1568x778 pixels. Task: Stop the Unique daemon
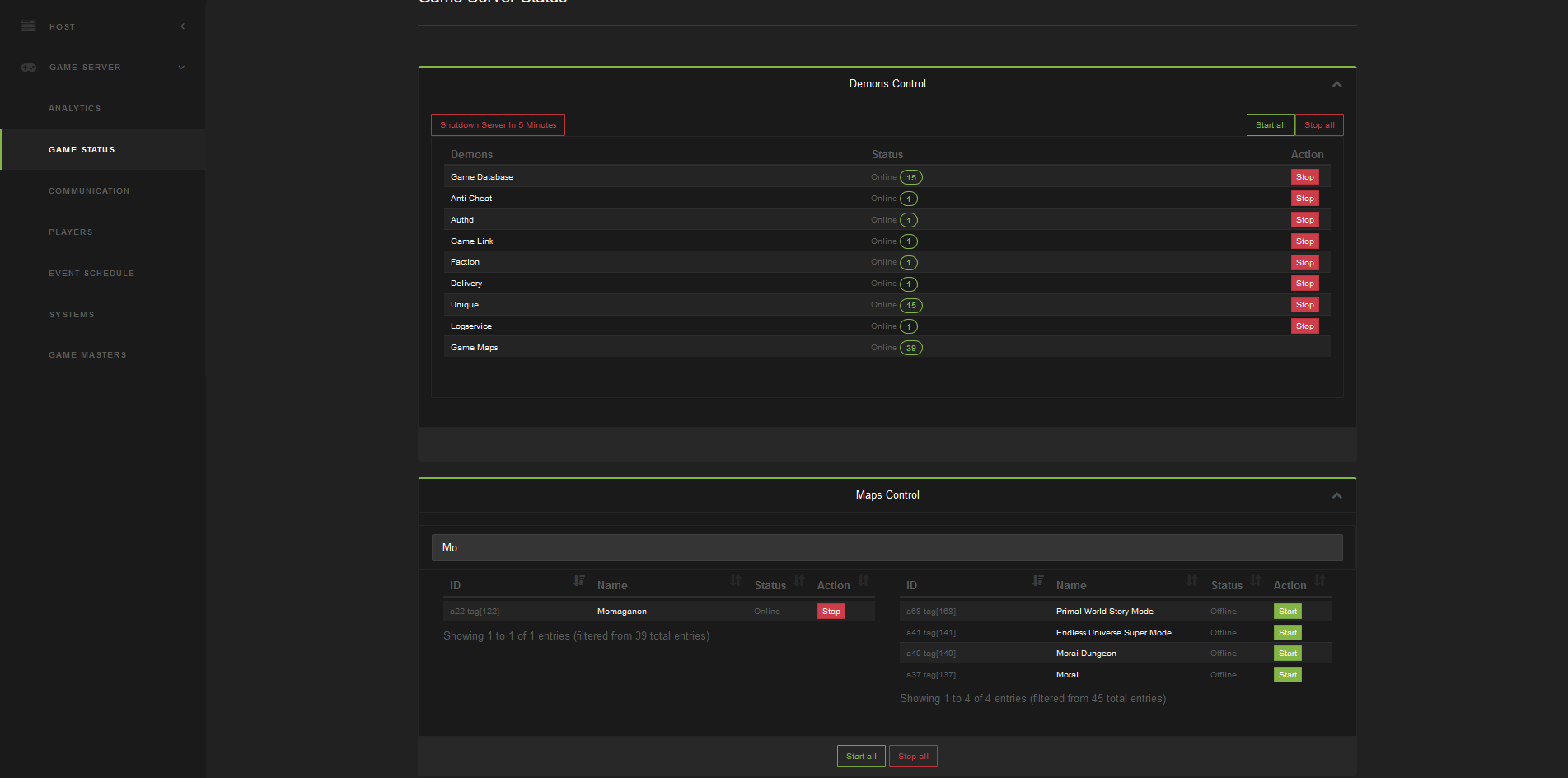point(1305,305)
